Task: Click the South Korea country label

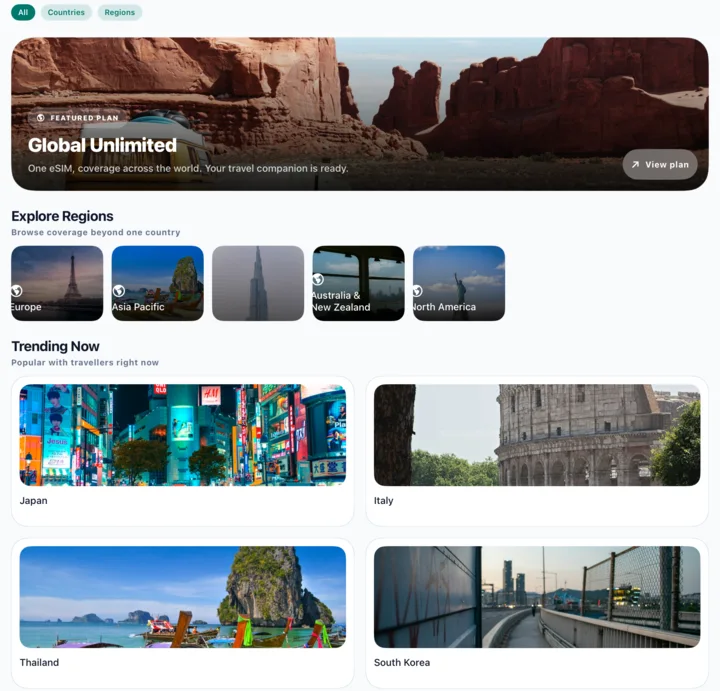Action: point(402,663)
